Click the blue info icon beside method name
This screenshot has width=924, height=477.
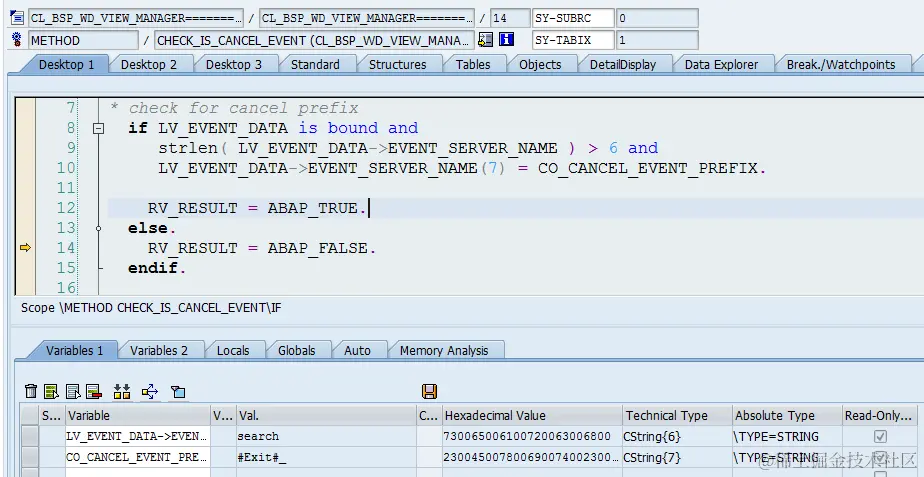[506, 40]
